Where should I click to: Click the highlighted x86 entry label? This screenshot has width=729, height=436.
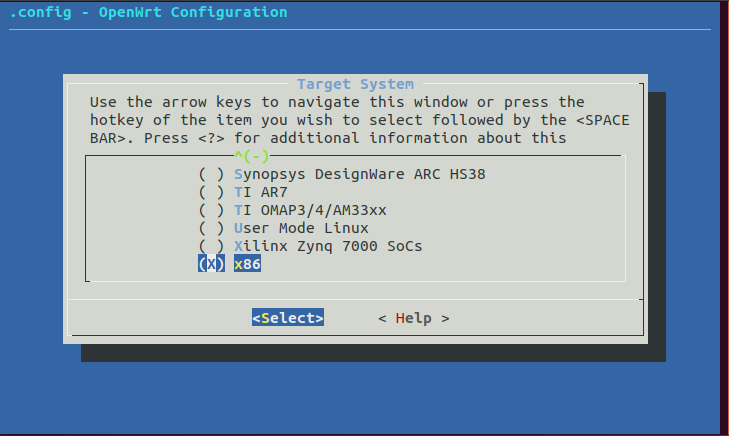click(x=247, y=264)
